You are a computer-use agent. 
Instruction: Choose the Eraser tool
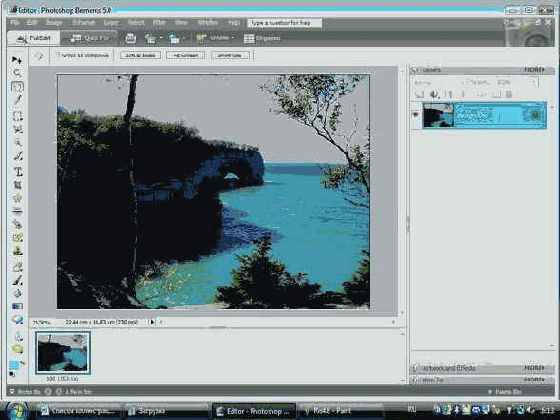(x=17, y=267)
